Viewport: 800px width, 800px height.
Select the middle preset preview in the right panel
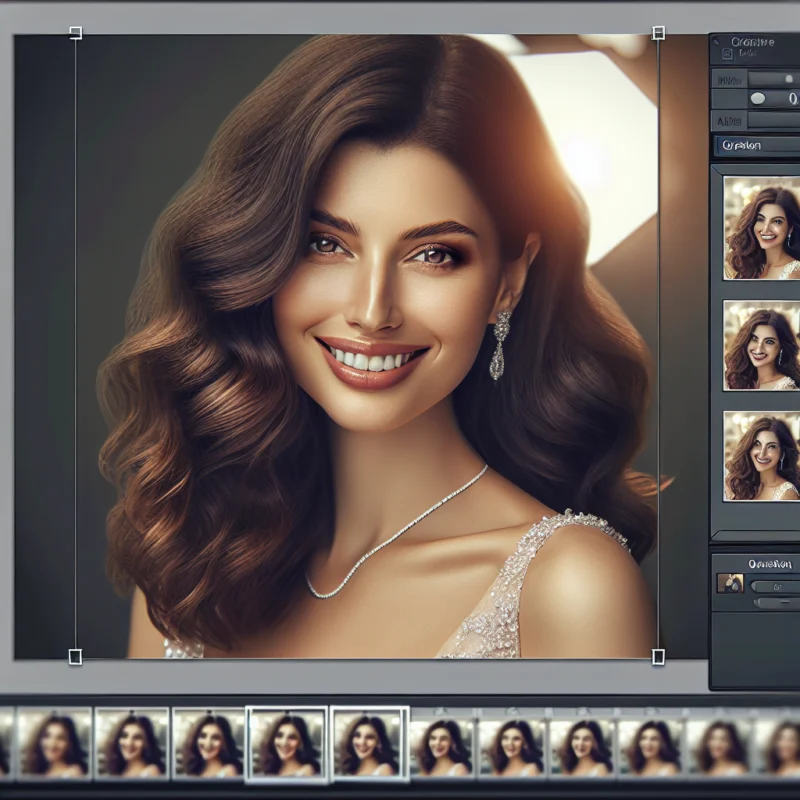click(x=762, y=344)
